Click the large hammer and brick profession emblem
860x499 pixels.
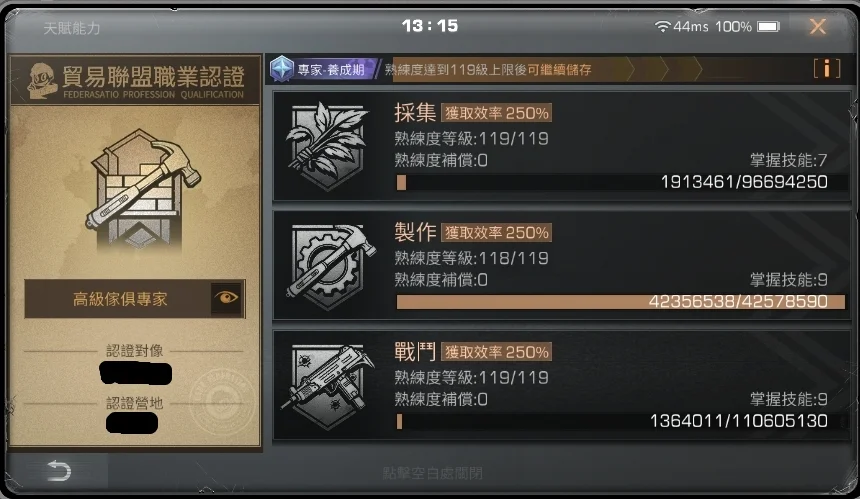[143, 189]
